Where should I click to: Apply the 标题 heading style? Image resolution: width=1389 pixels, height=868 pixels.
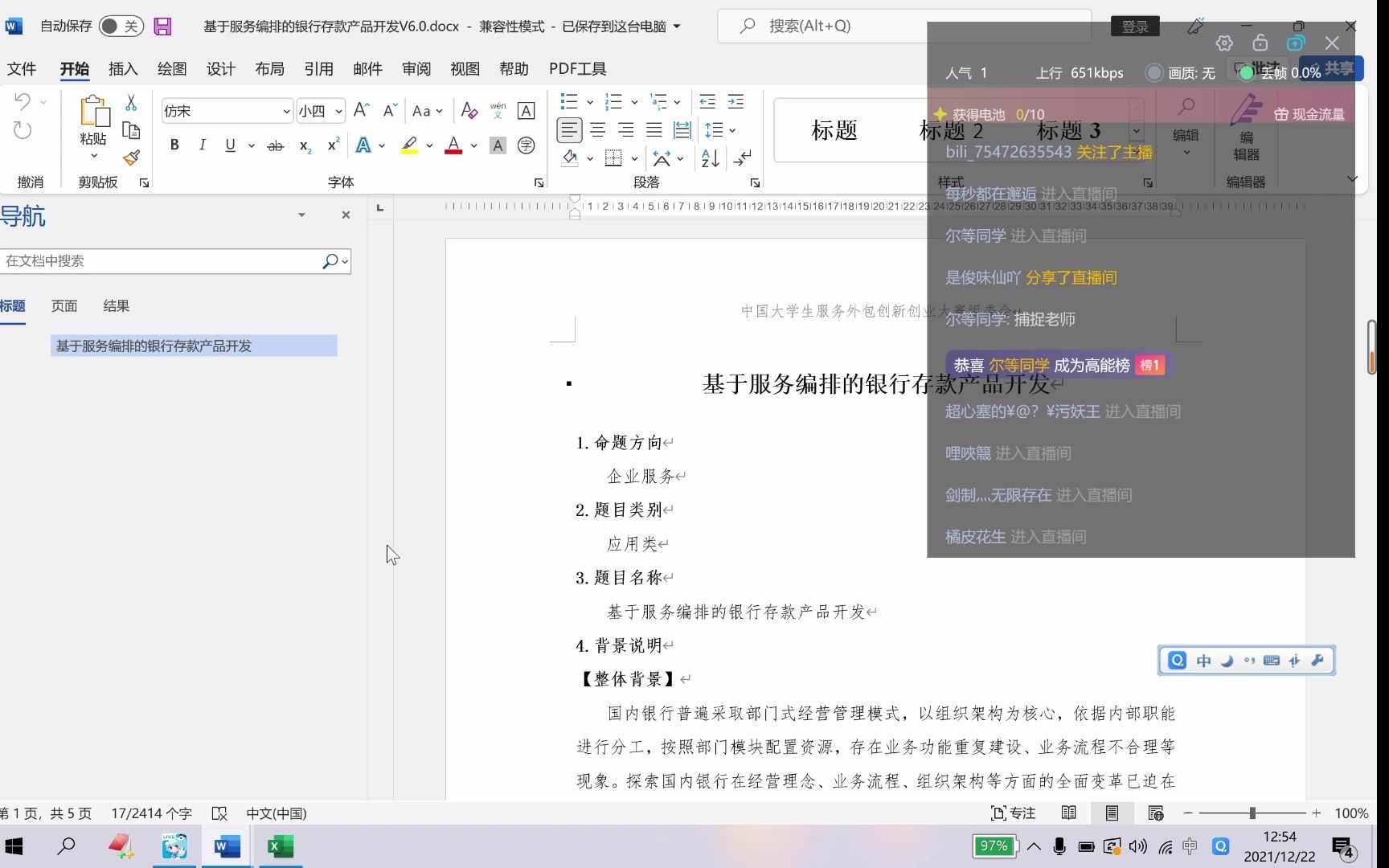click(x=834, y=130)
